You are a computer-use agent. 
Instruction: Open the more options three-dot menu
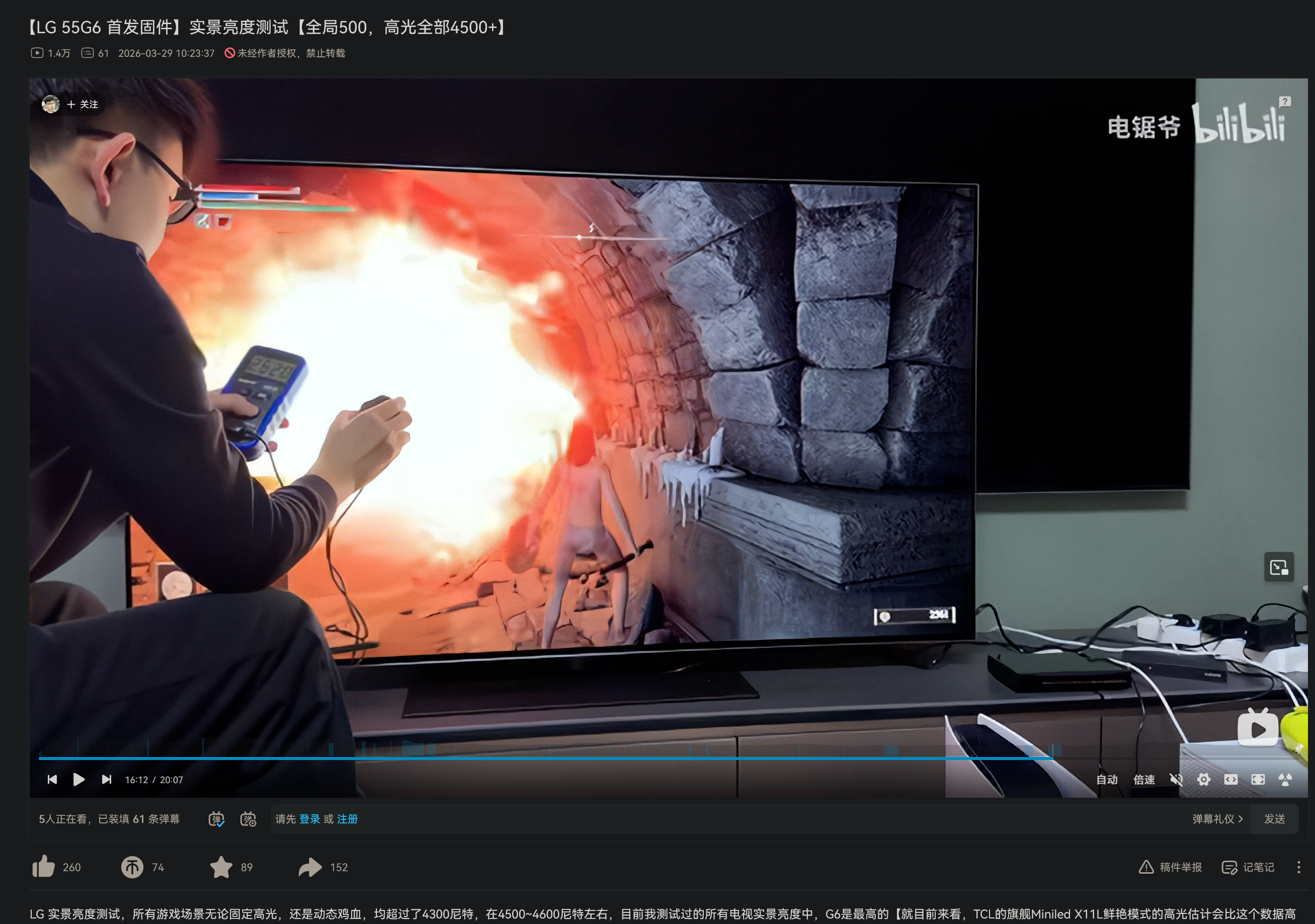point(1298,867)
